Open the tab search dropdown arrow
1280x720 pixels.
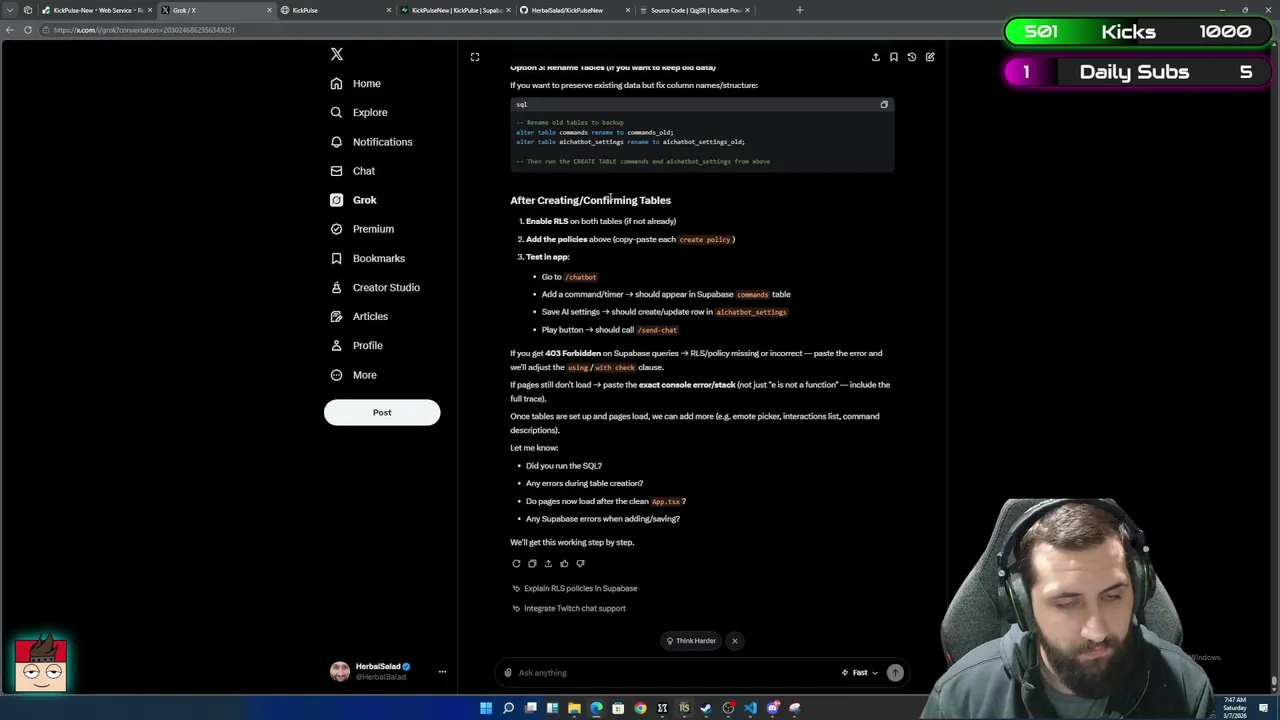10,10
